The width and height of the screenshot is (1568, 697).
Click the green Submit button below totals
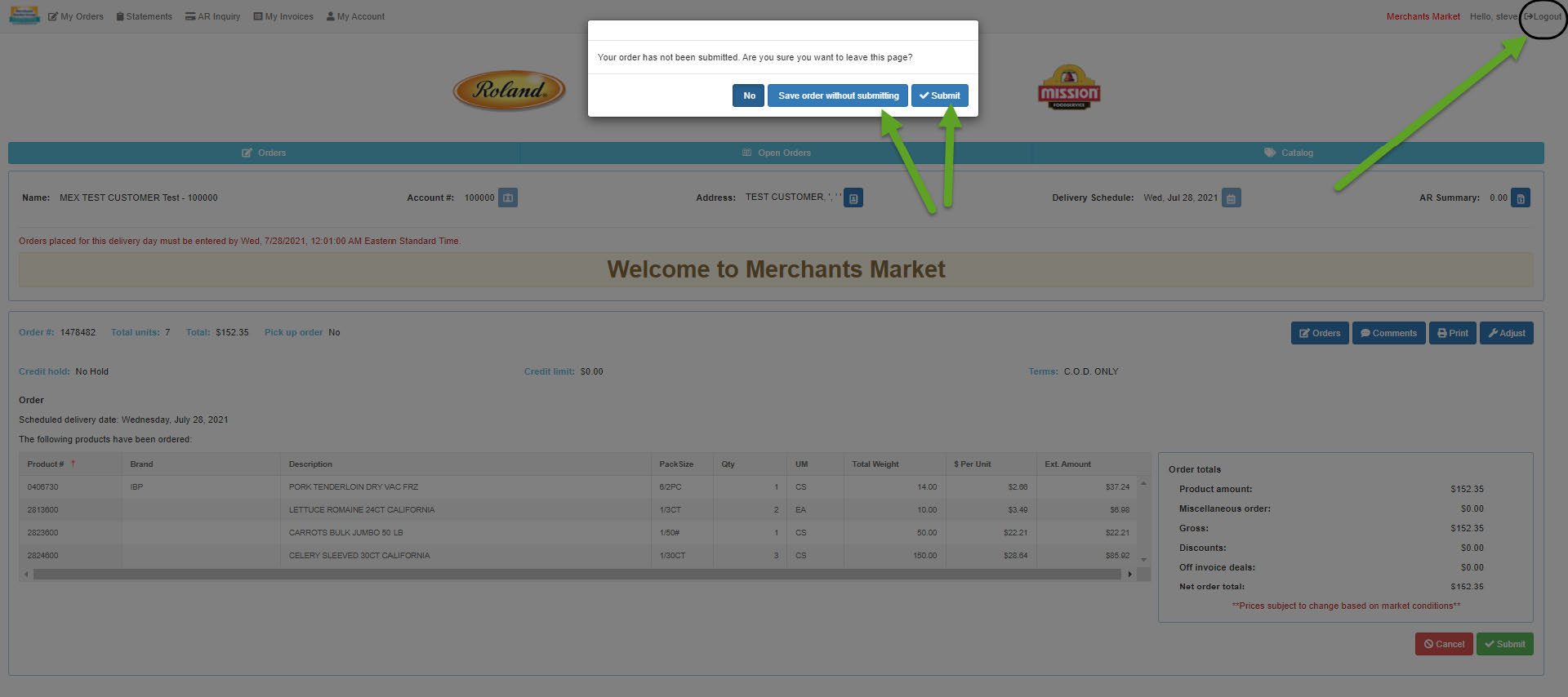(x=1505, y=644)
